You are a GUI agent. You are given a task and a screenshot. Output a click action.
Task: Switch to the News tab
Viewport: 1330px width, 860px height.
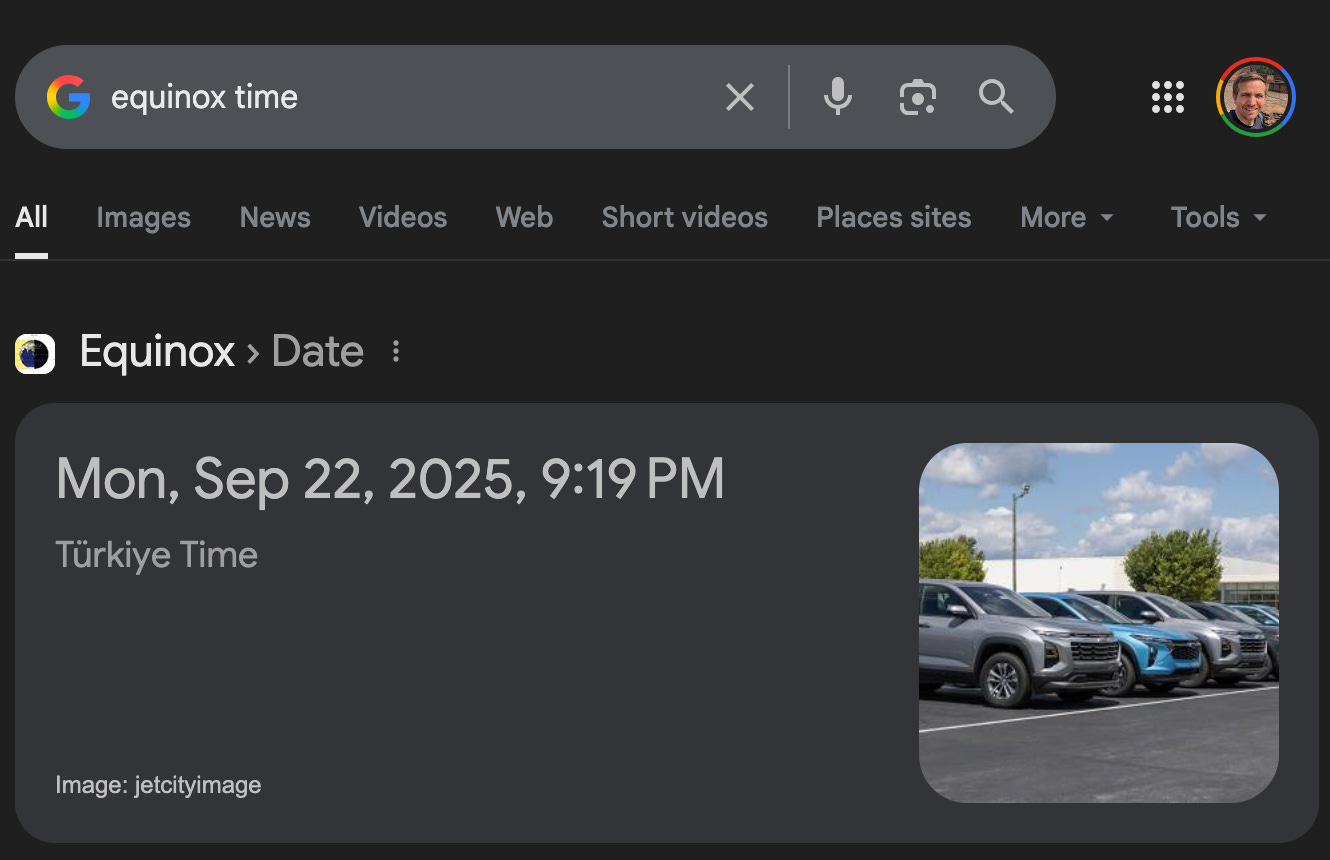(275, 217)
